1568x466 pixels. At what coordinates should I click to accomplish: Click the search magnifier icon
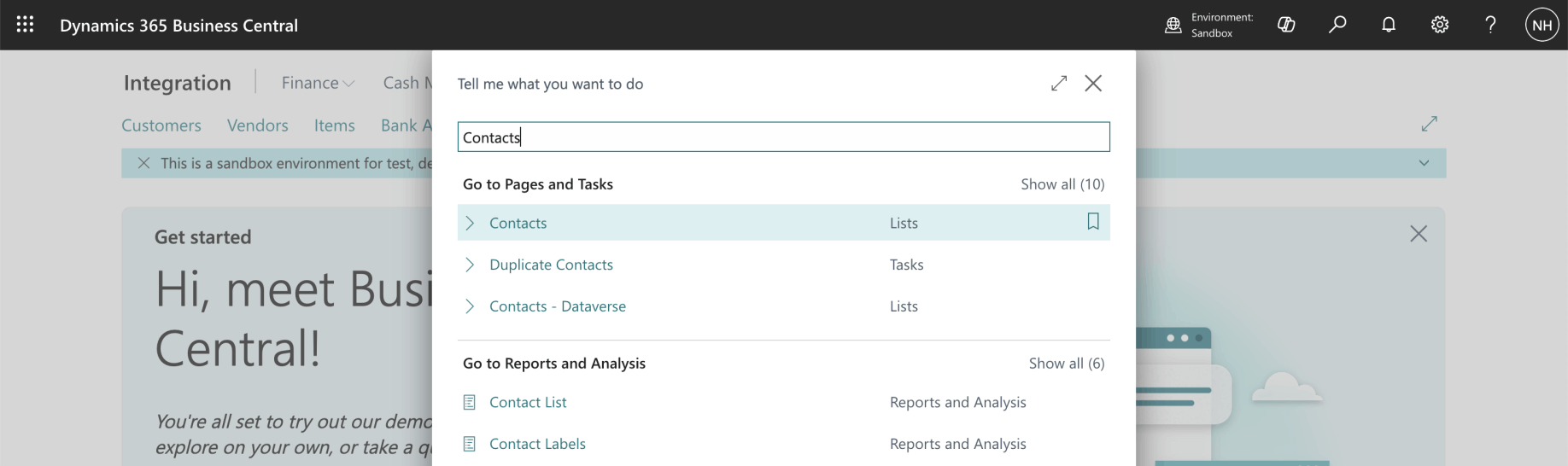click(1337, 25)
